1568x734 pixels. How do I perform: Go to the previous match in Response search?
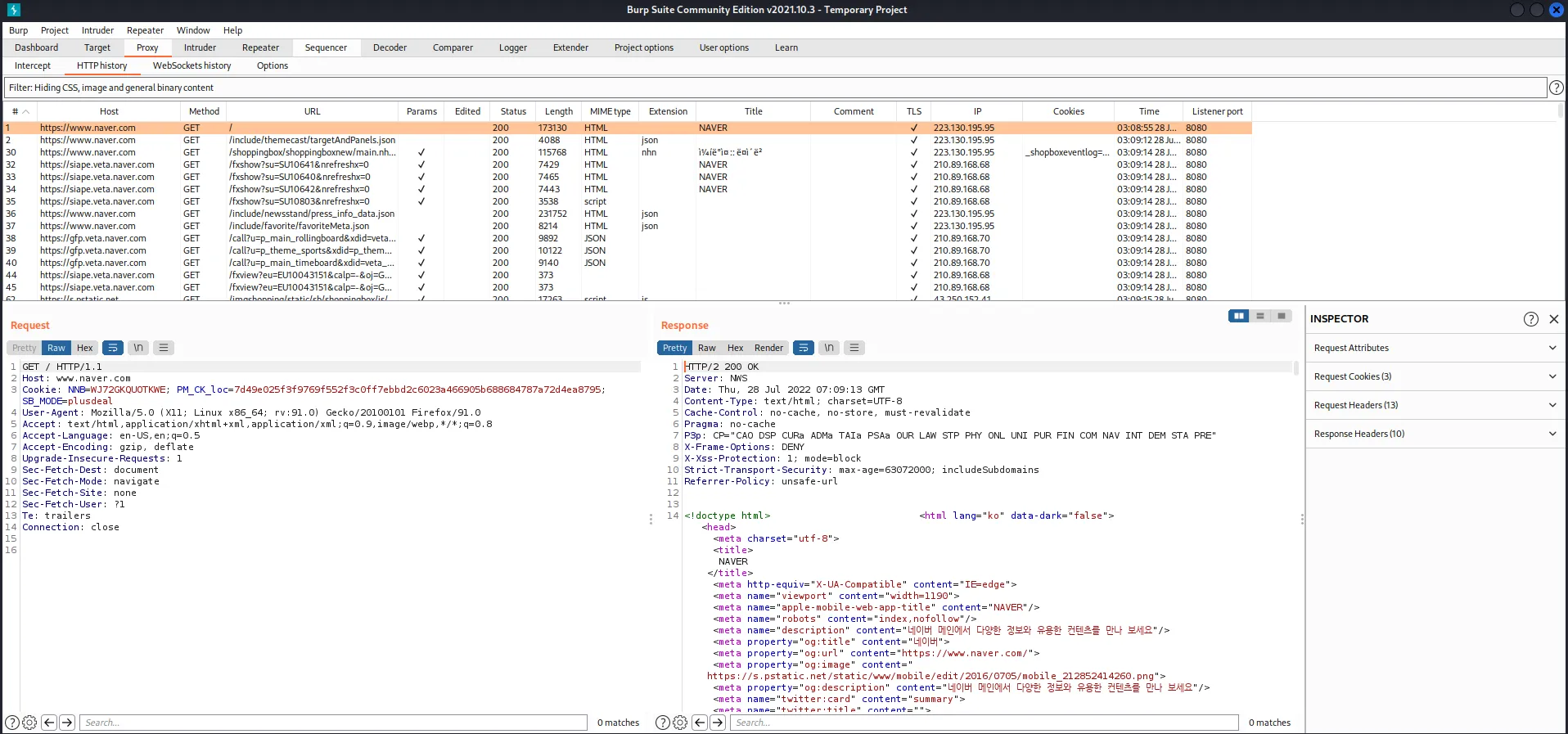[700, 723]
